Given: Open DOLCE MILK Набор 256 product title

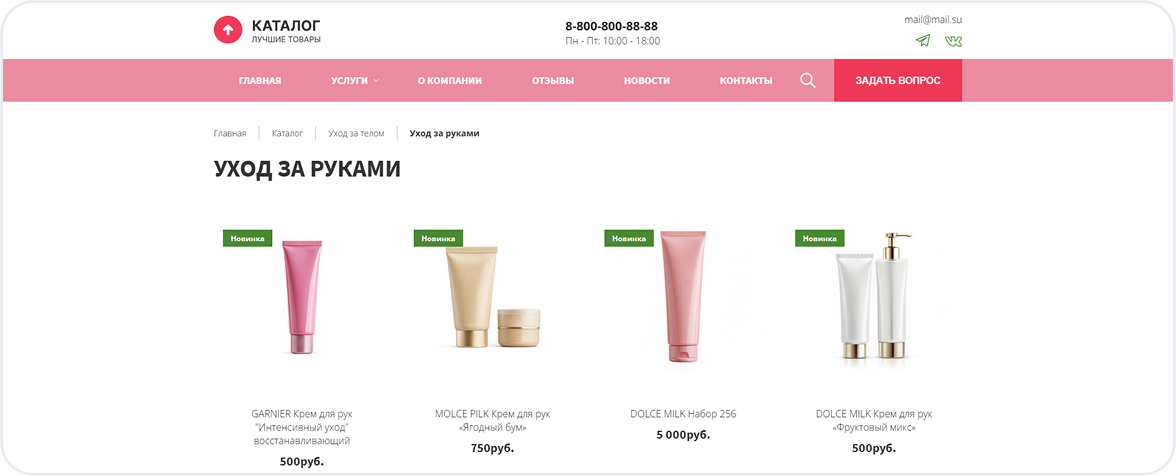Looking at the screenshot, I should tap(683, 414).
